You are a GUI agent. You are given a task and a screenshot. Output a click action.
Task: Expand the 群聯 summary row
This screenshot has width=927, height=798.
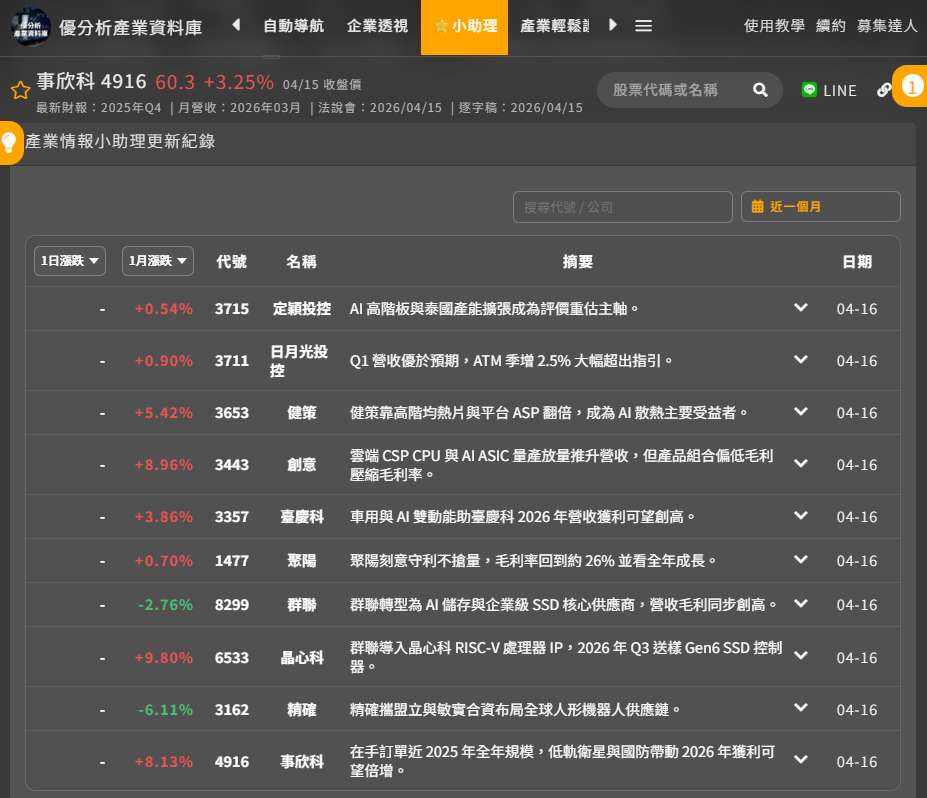click(x=800, y=604)
